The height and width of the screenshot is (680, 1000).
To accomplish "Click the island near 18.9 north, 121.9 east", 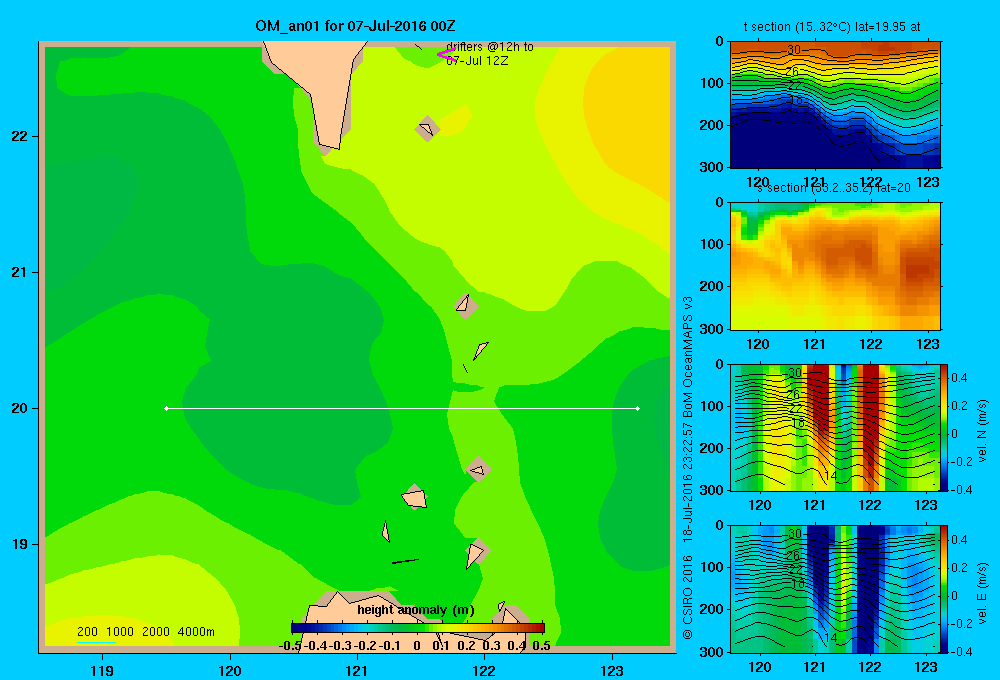I will point(476,553).
